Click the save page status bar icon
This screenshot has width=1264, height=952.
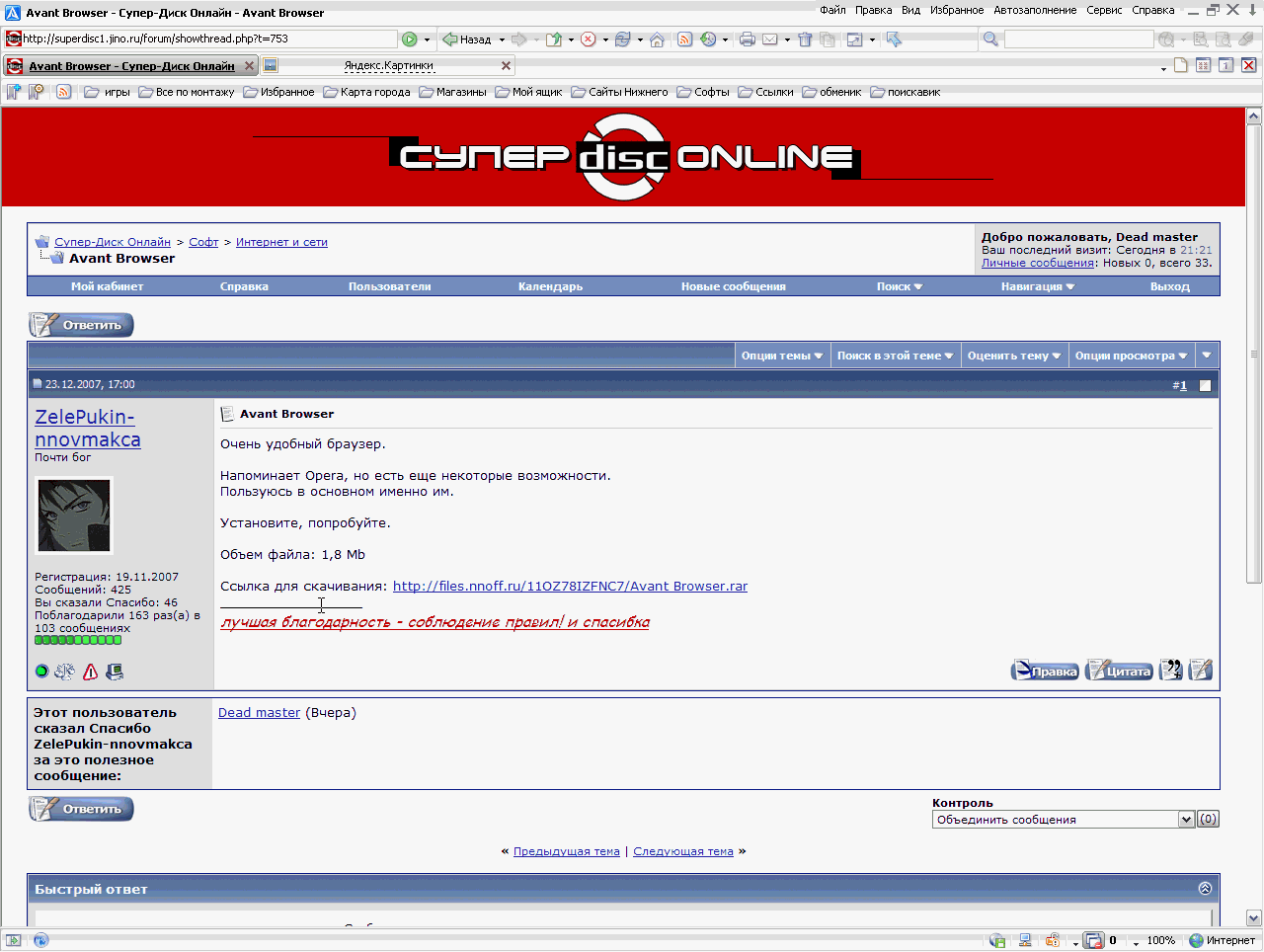pos(997,940)
